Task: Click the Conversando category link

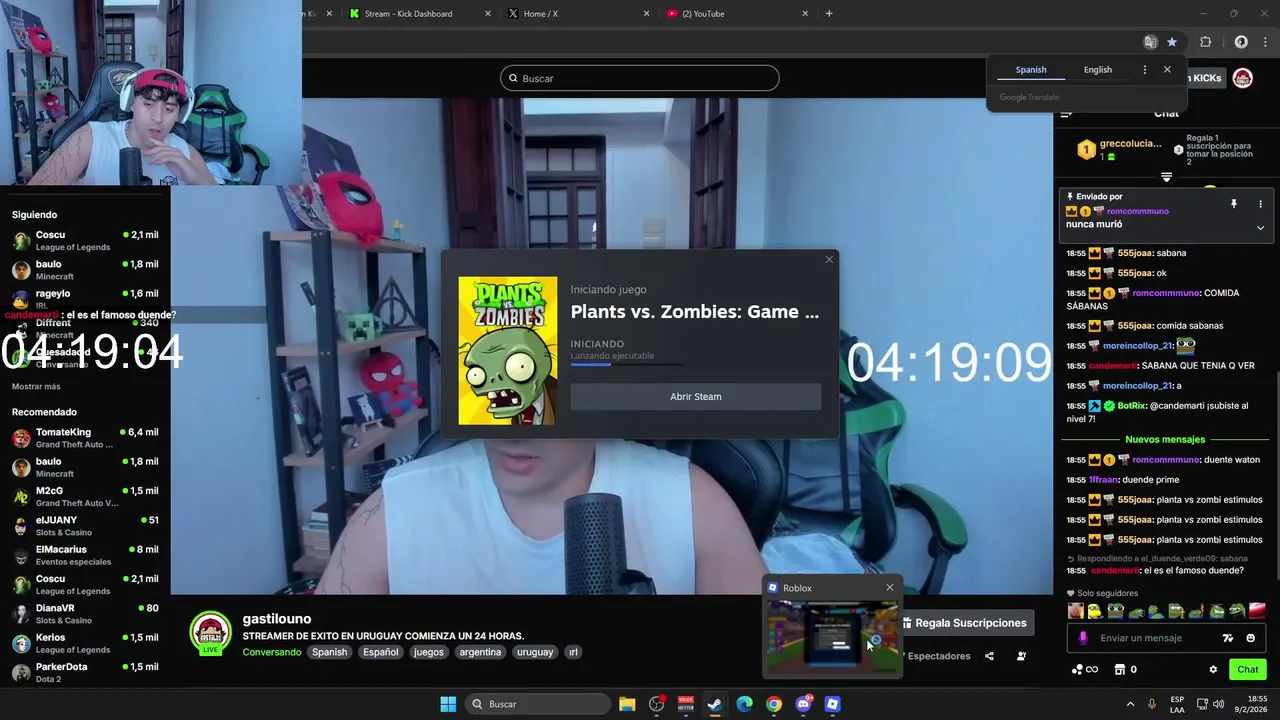Action: tap(272, 652)
